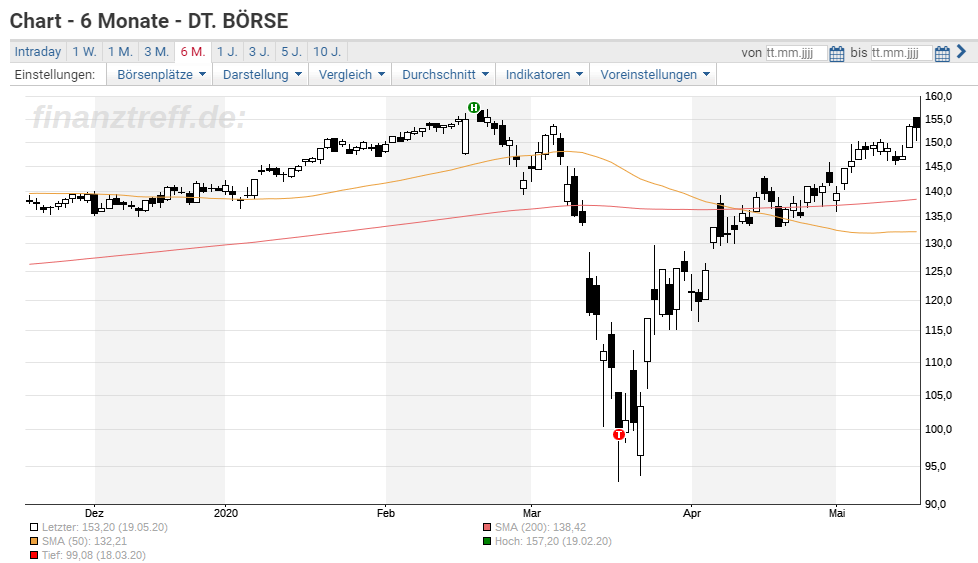Select the 1 M. time range tab
This screenshot has width=978, height=563.
120,52
